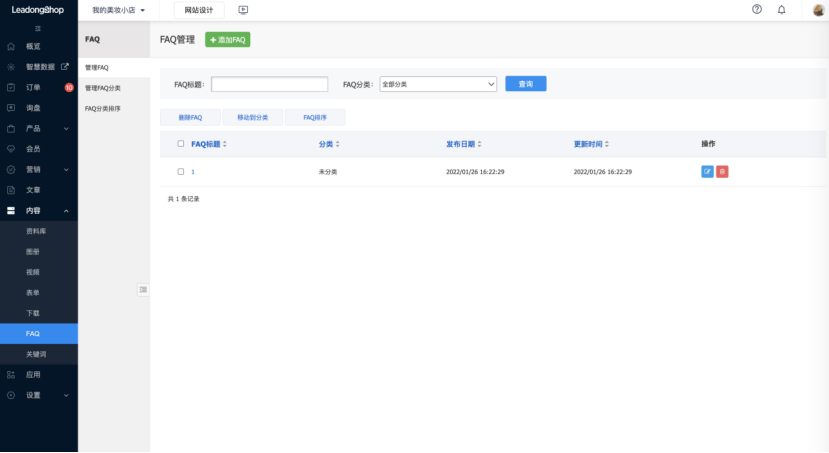Open the notifications bell icon

781,10
